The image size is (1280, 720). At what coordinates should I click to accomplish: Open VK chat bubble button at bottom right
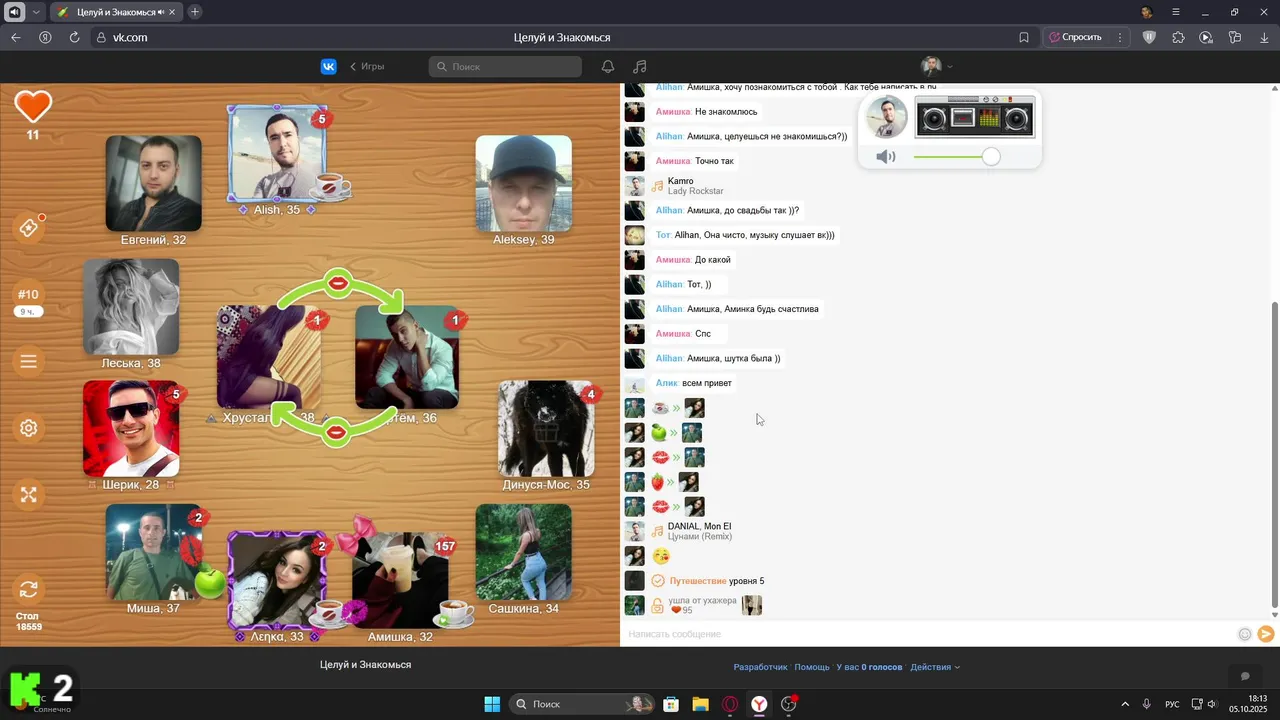(x=1245, y=677)
